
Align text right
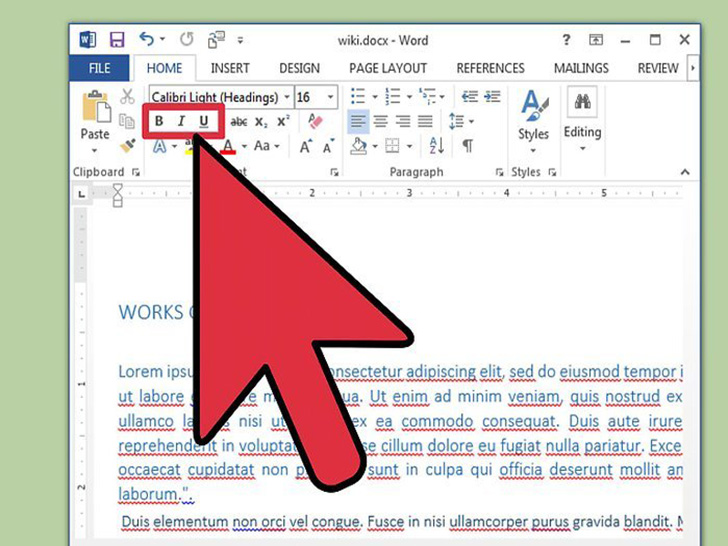point(403,121)
